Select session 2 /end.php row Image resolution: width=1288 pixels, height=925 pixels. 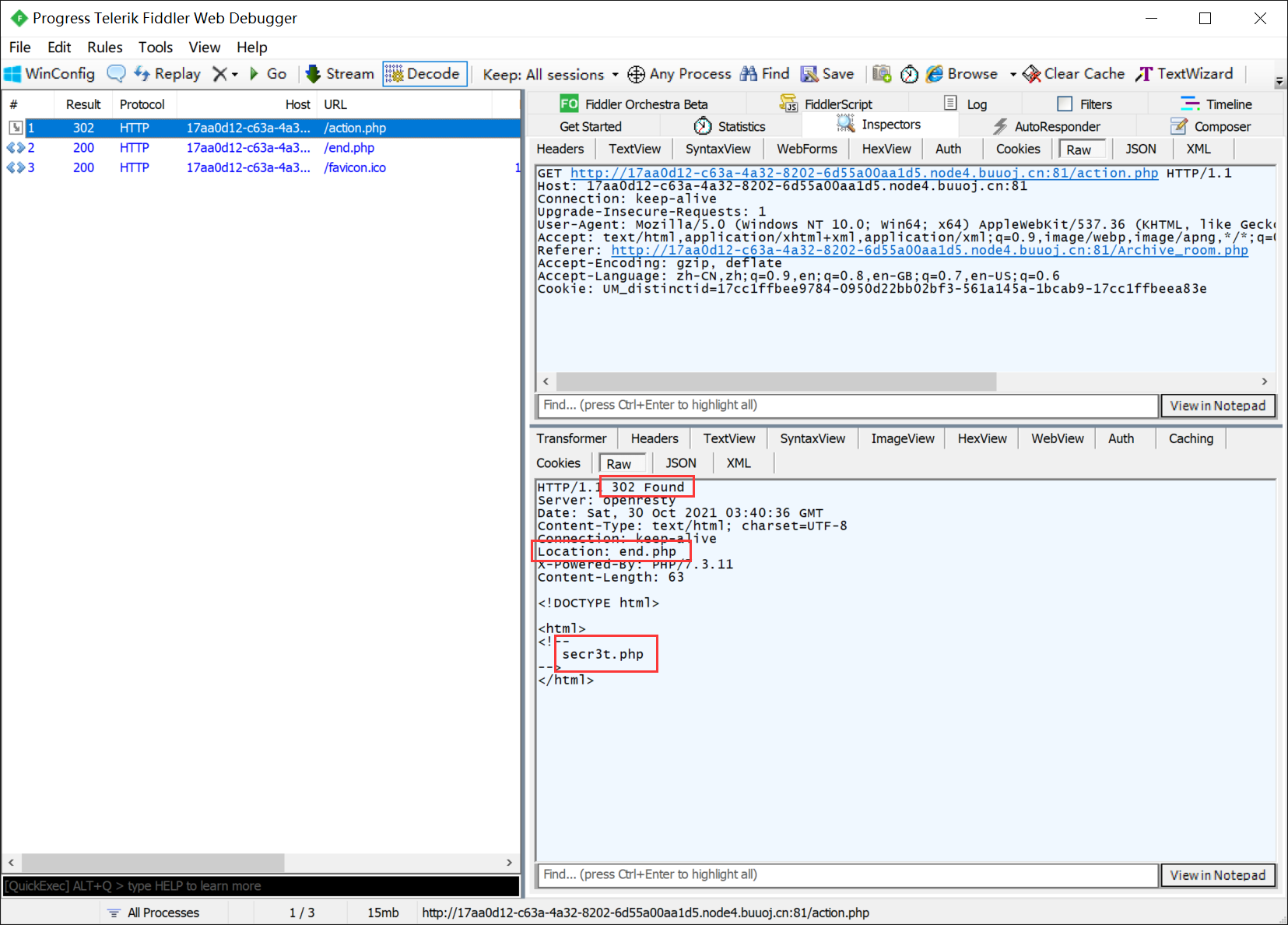[261, 148]
